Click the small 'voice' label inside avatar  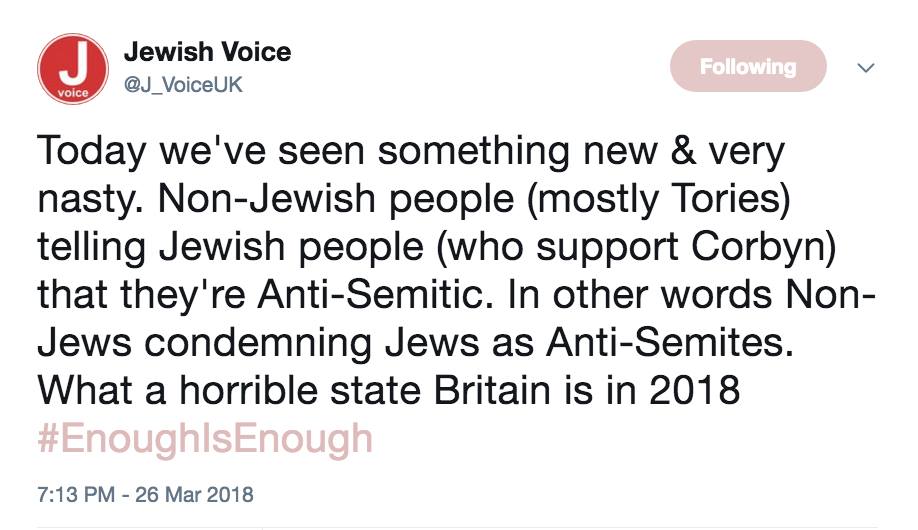coord(73,93)
